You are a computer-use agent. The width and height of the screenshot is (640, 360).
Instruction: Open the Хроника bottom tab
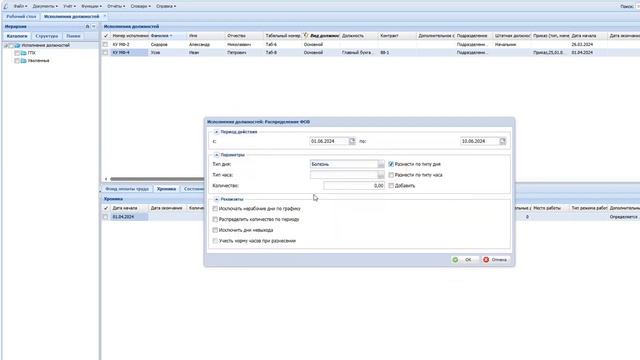click(x=166, y=189)
